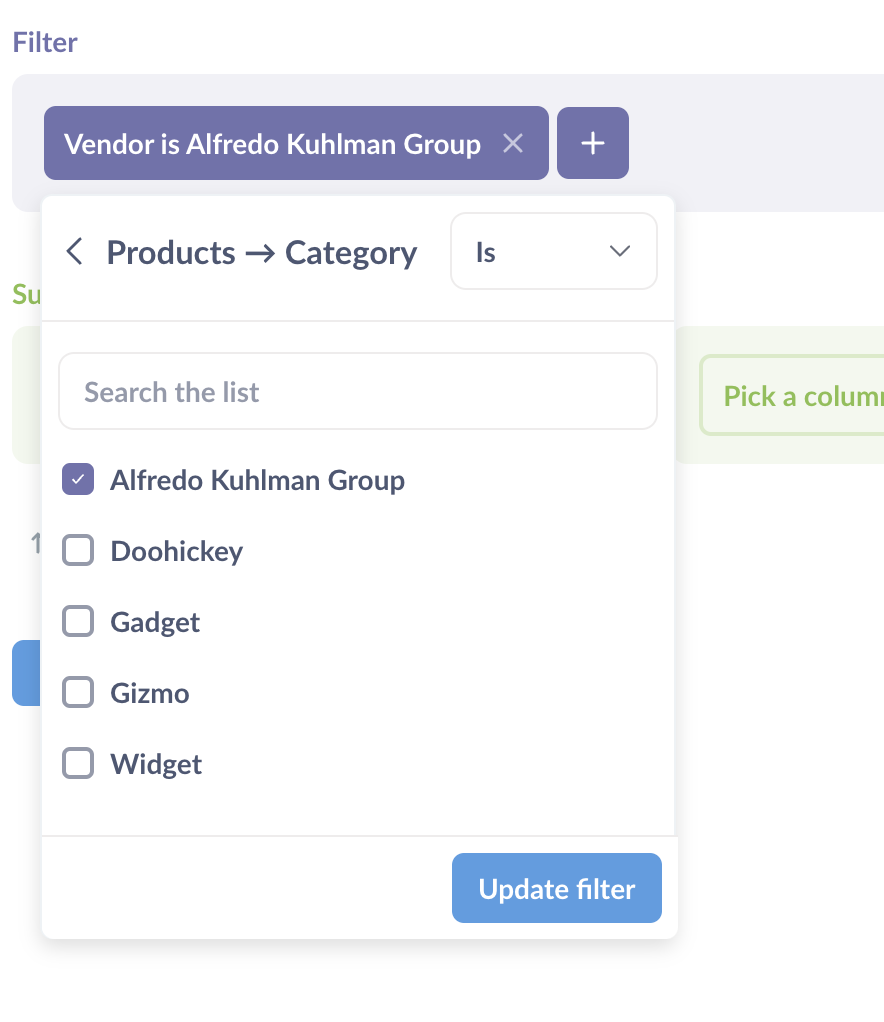Select the Widget list entry text
The width and height of the screenshot is (884, 1022).
[155, 763]
